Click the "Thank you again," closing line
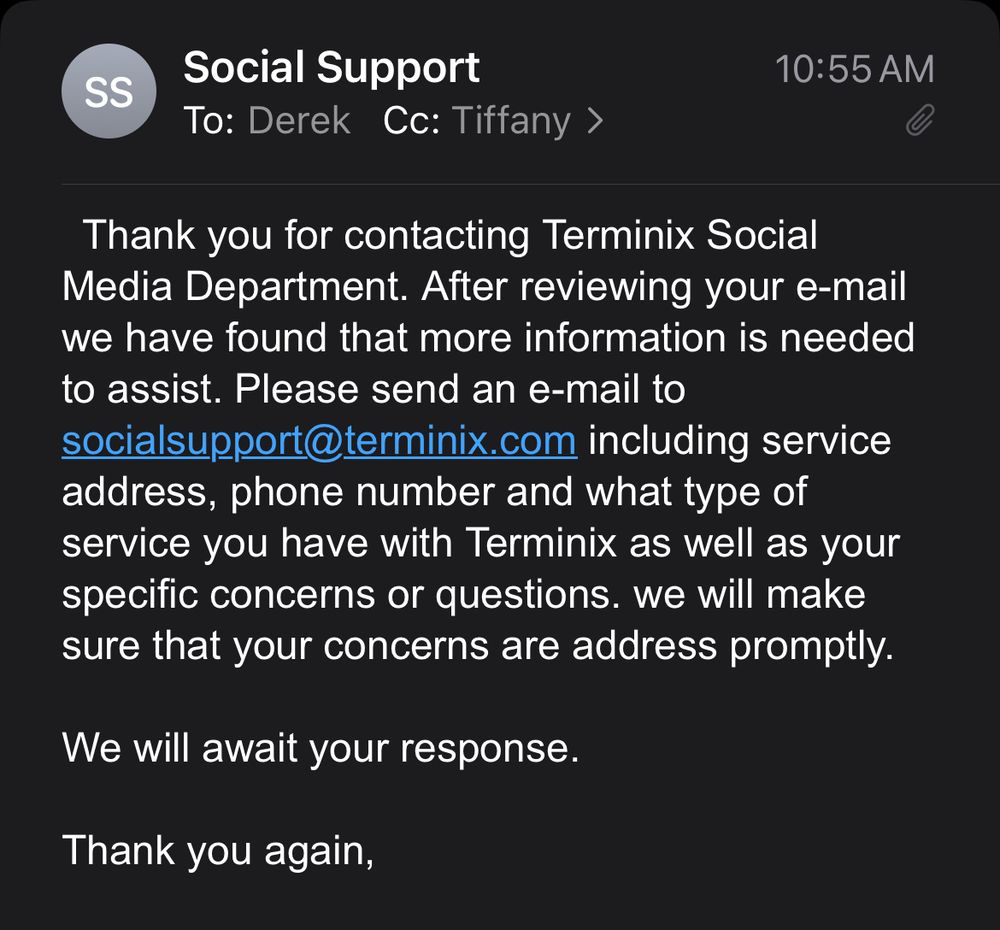 218,850
